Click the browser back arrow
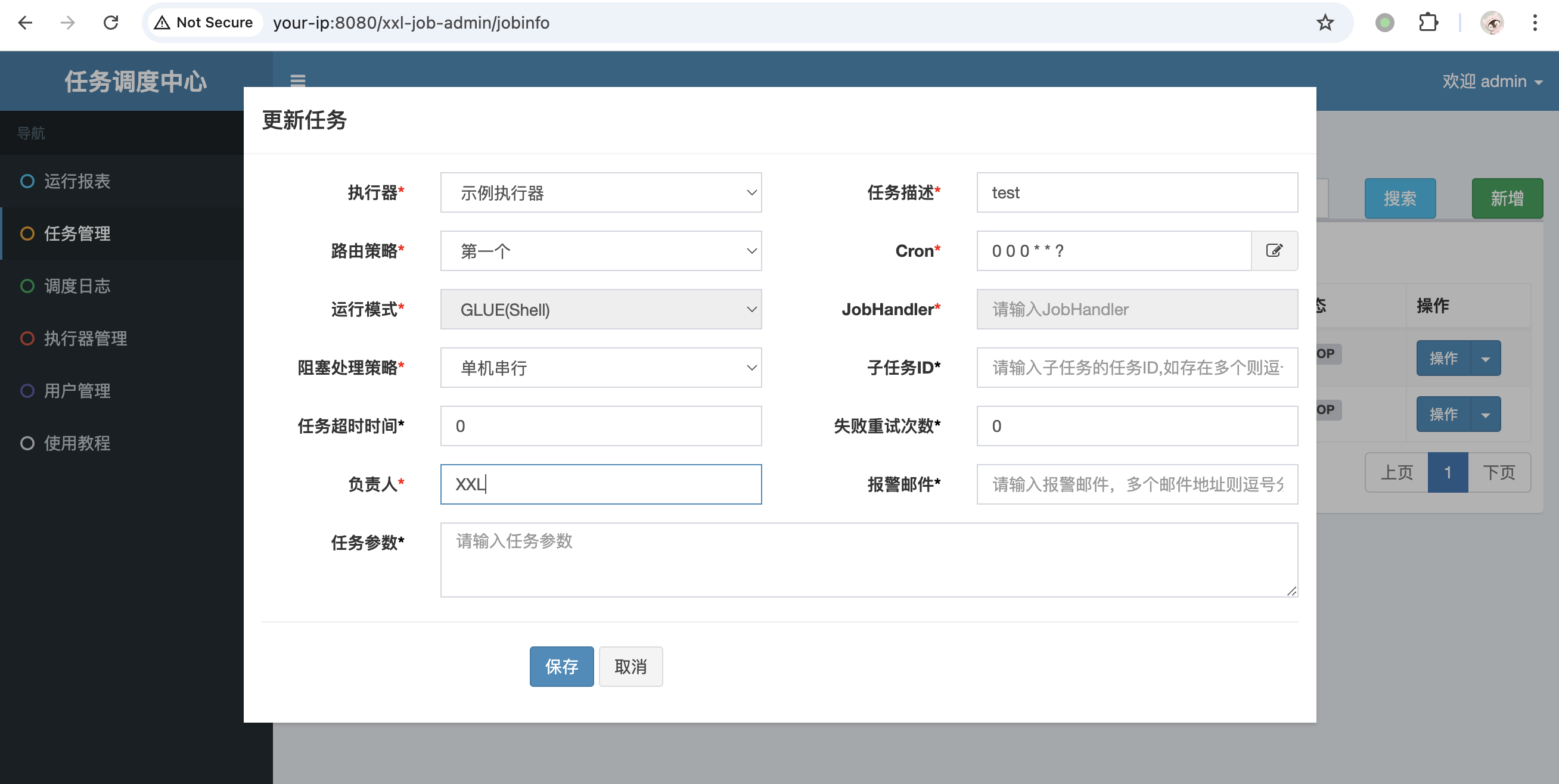Viewport: 1559px width, 784px height. (26, 23)
